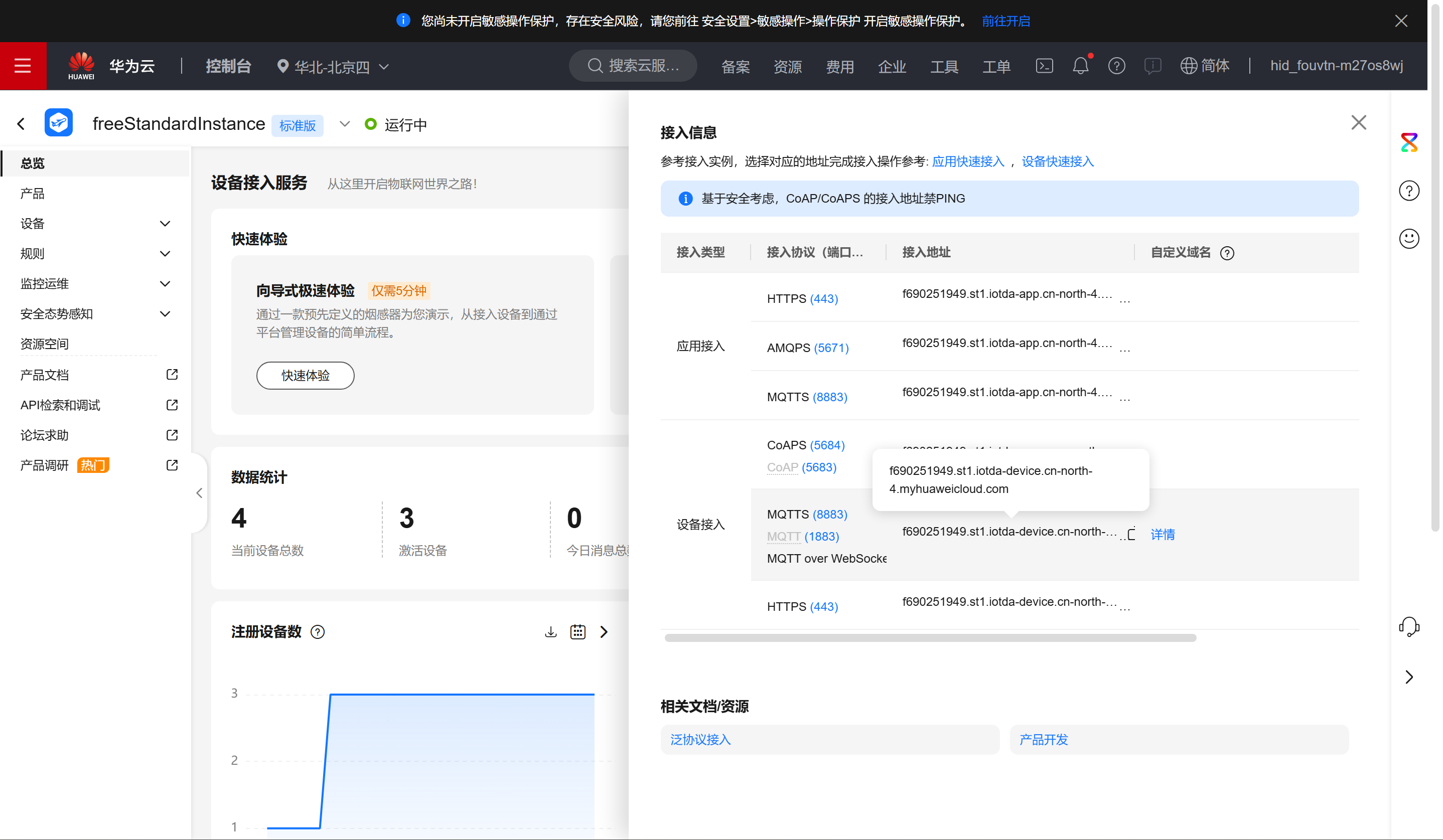Open 产品开发 document link
Image resolution: width=1443 pixels, height=840 pixels.
(x=1043, y=740)
